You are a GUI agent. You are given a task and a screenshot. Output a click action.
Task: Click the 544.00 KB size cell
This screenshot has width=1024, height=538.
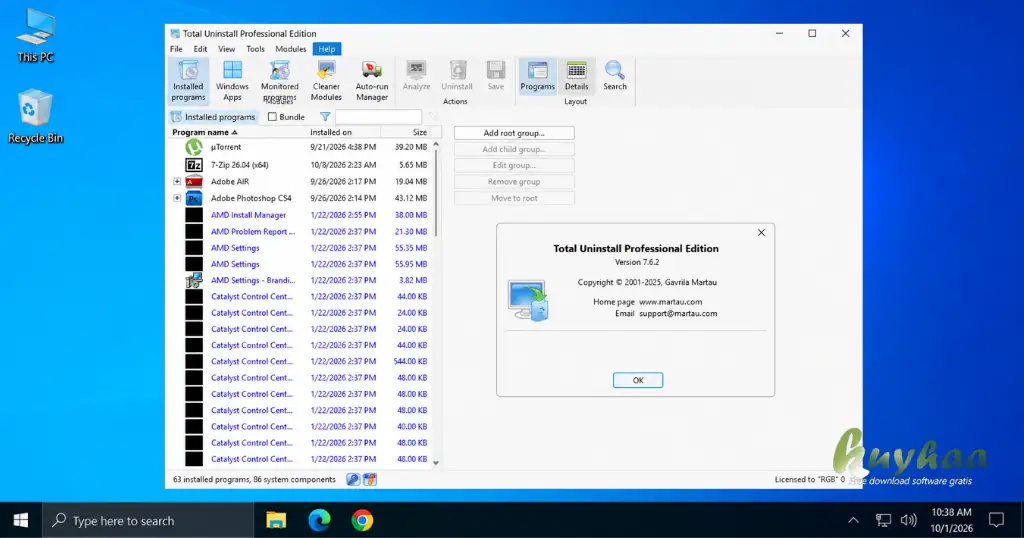click(x=410, y=361)
